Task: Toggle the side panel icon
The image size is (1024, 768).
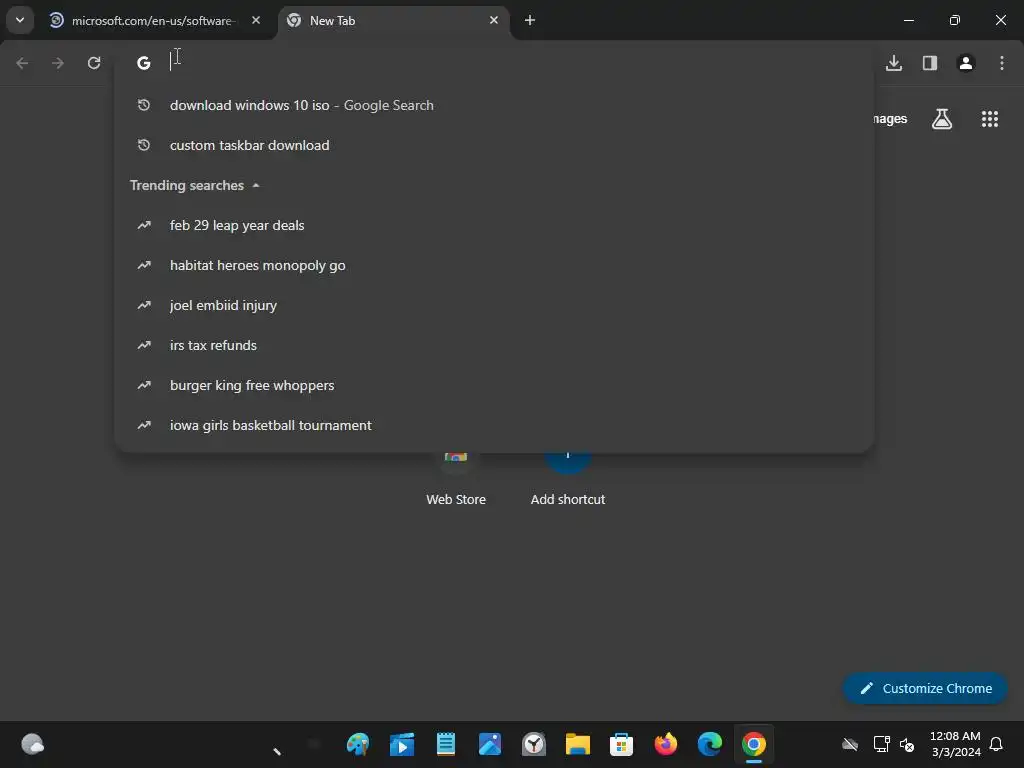Action: point(929,63)
